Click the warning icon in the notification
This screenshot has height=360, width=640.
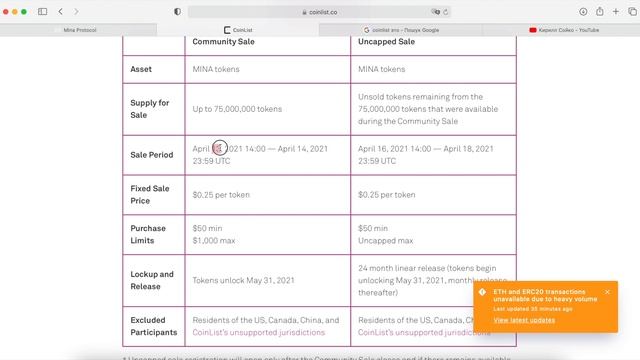482,292
